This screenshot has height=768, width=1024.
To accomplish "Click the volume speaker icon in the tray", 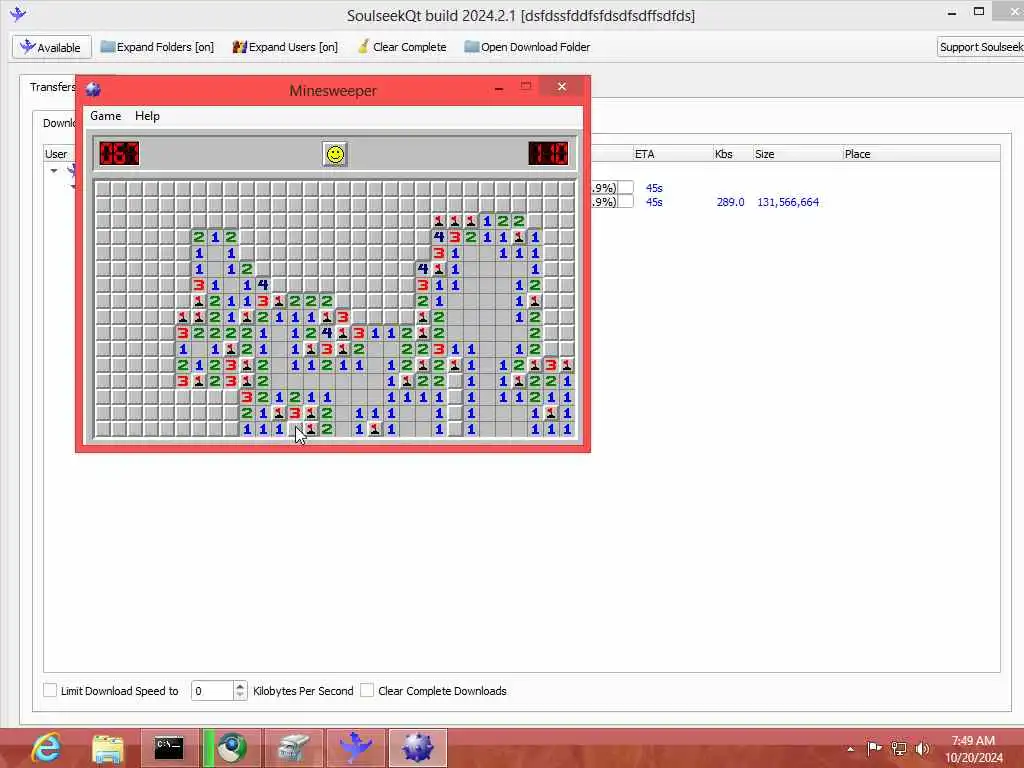I will click(x=922, y=748).
